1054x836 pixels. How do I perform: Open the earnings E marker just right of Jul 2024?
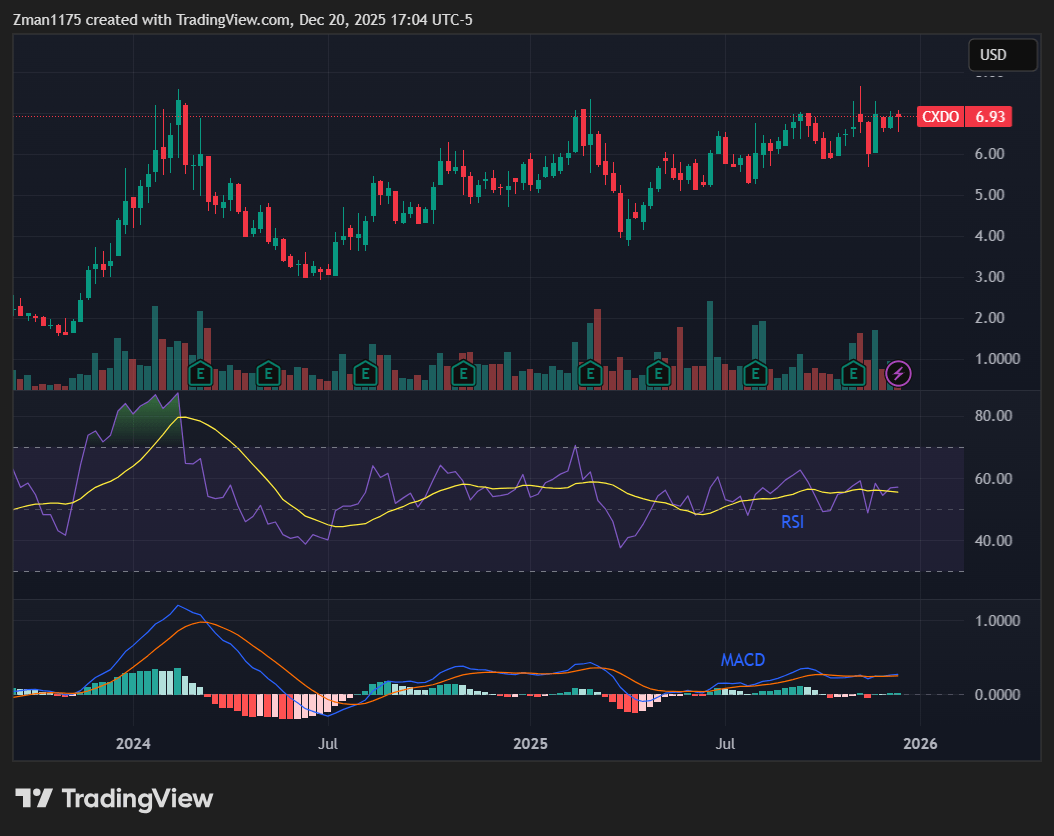pos(366,373)
